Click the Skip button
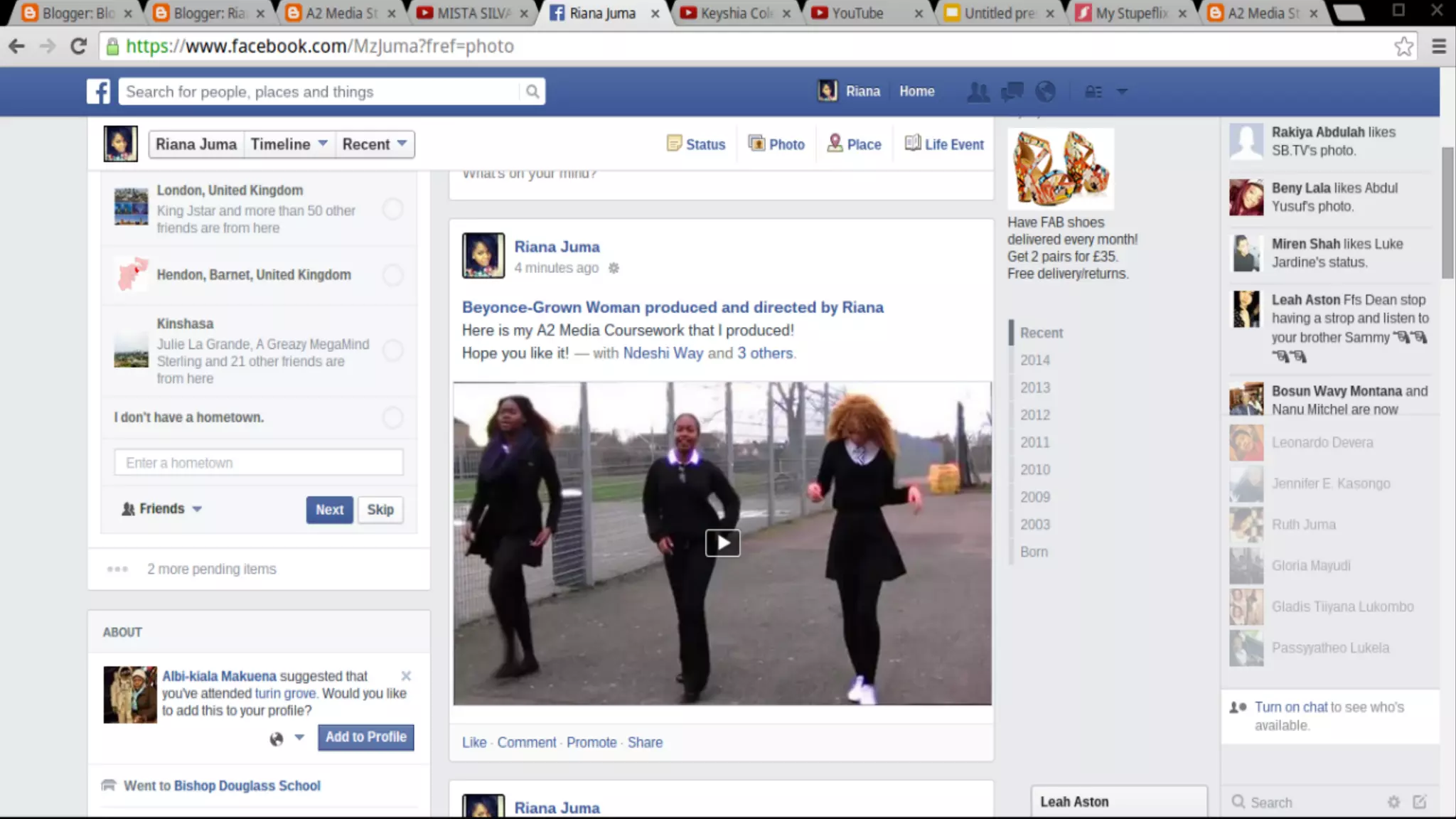The width and height of the screenshot is (1456, 819). [x=380, y=510]
